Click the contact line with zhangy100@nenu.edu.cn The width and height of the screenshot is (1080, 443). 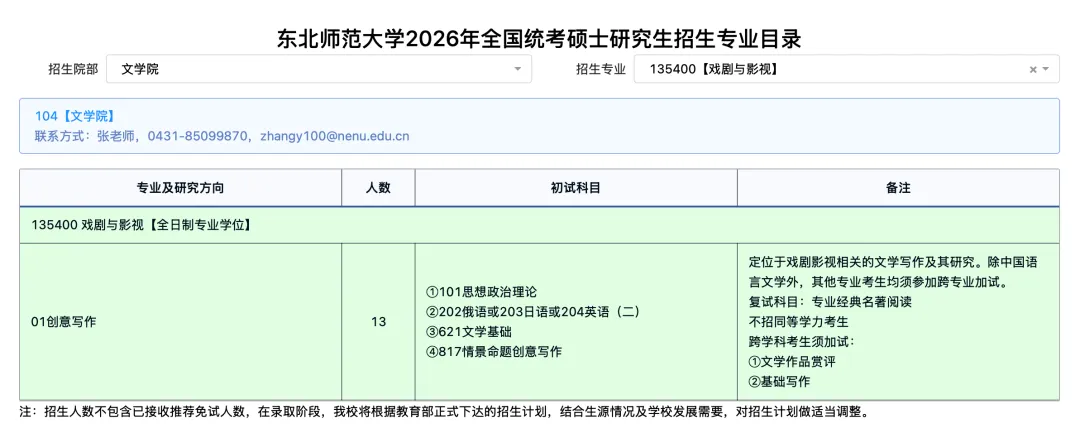click(222, 136)
